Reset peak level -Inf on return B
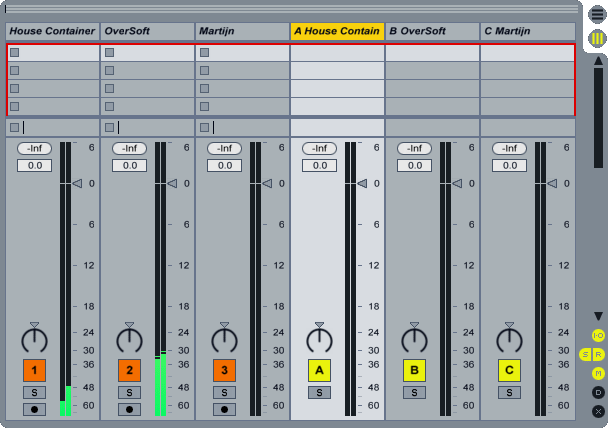The height and width of the screenshot is (428, 608). (414, 148)
